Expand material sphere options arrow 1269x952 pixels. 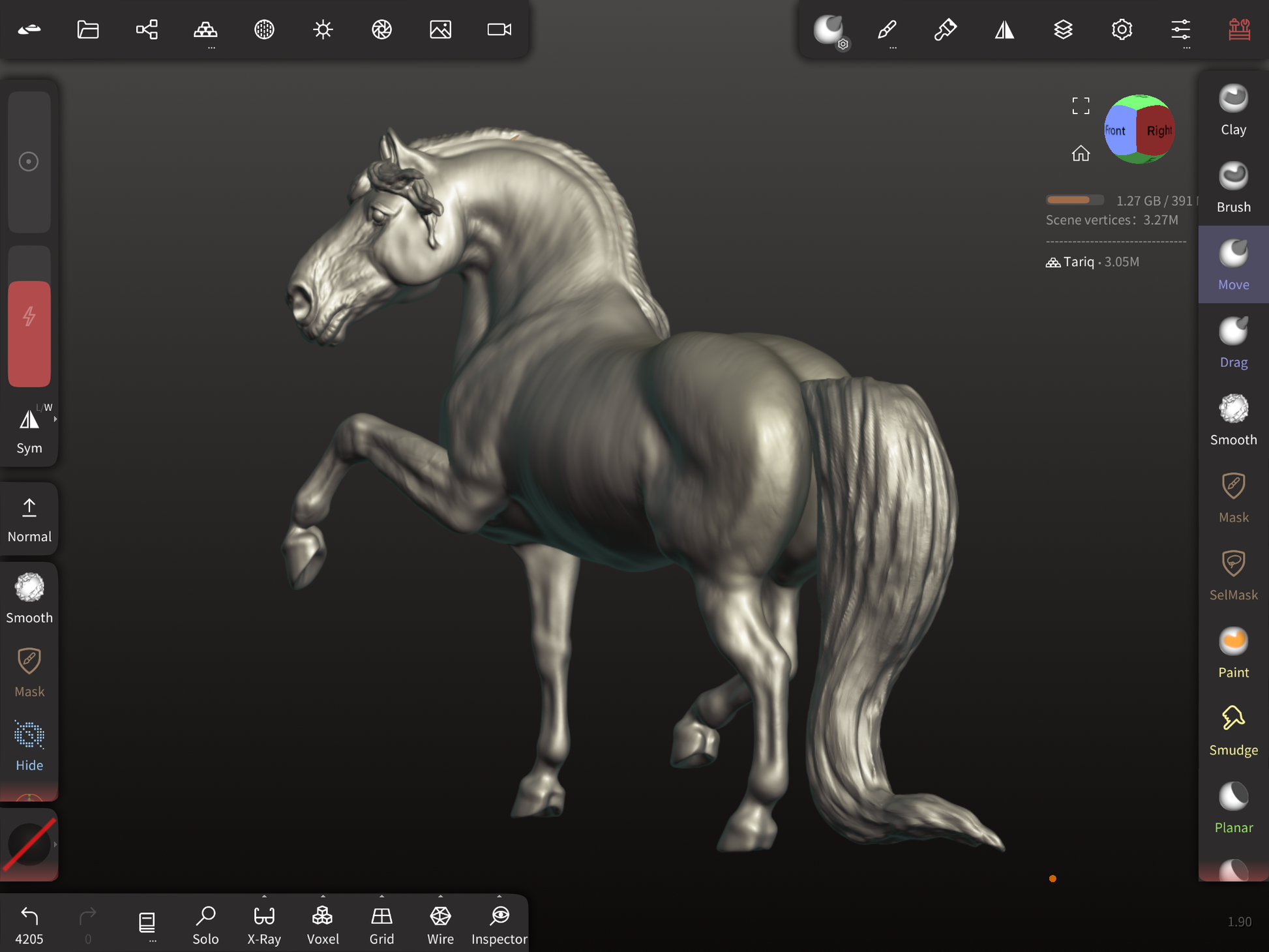(x=55, y=844)
